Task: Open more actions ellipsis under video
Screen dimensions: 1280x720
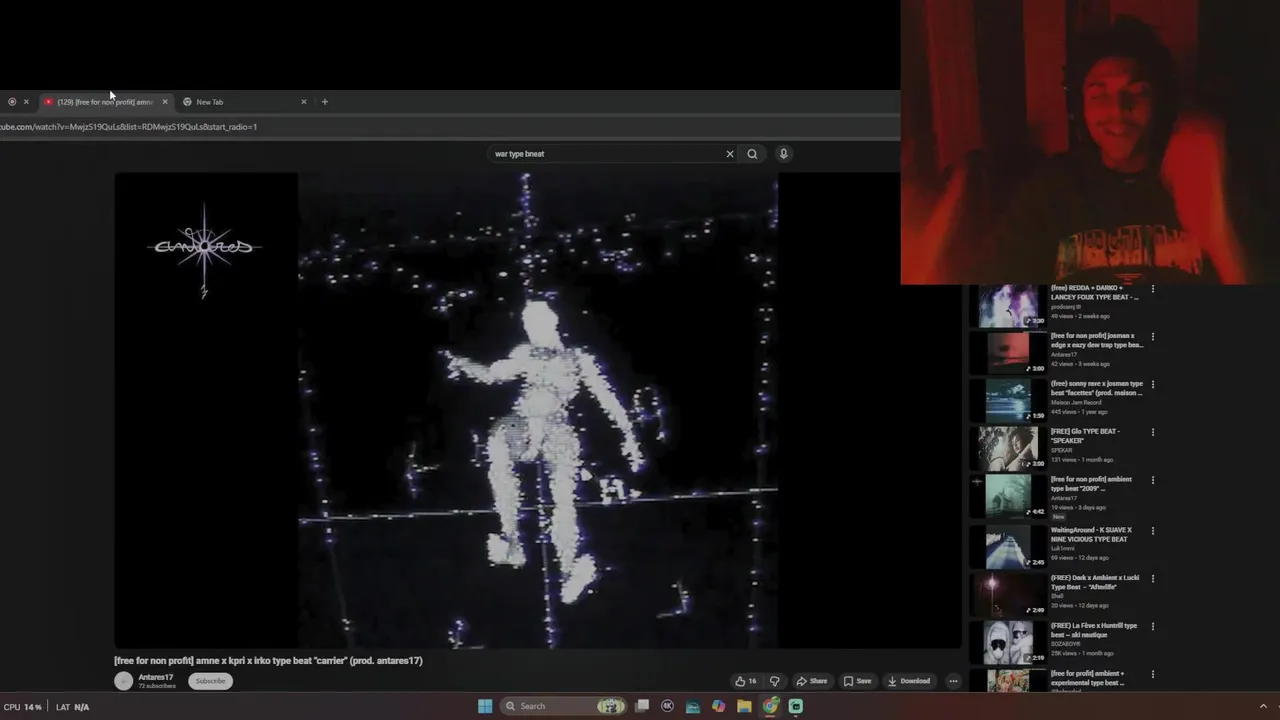Action: click(x=953, y=681)
